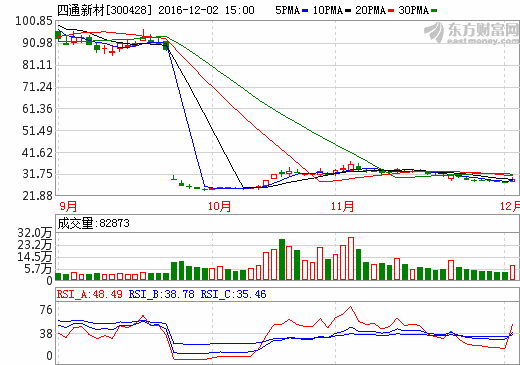Select the timestamp 2016-12-02 15:00
Image resolution: width=520 pixels, height=365 pixels.
point(206,10)
